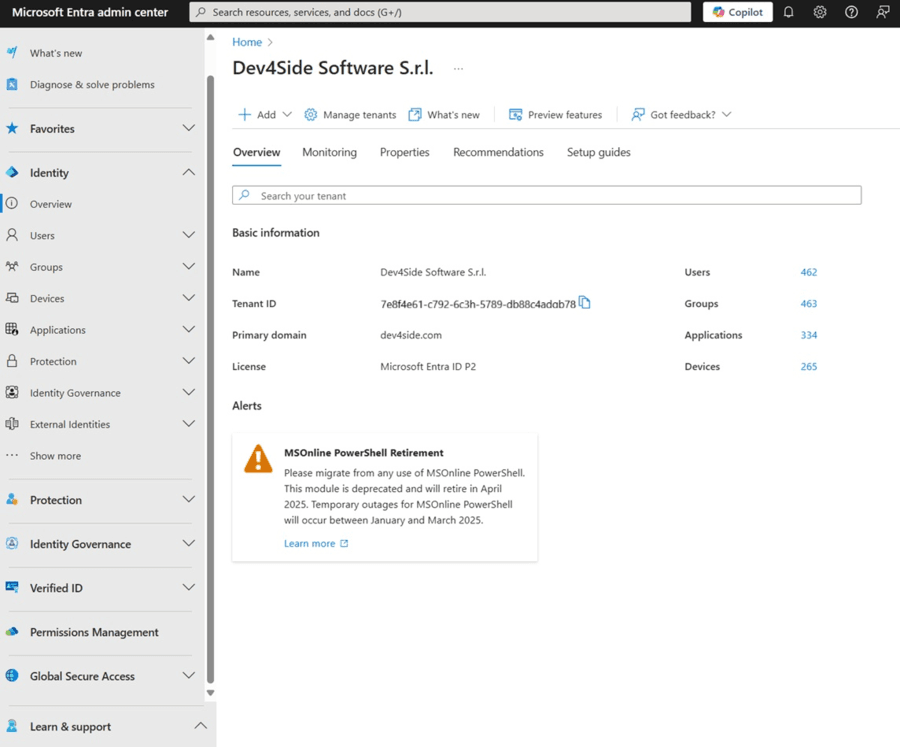Open the Add dropdown arrow
The height and width of the screenshot is (747, 900).
(288, 114)
